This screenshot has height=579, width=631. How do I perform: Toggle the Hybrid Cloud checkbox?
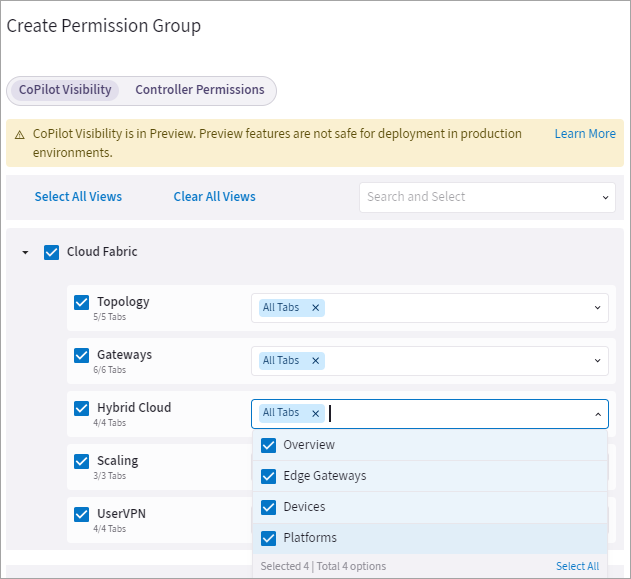click(x=82, y=408)
